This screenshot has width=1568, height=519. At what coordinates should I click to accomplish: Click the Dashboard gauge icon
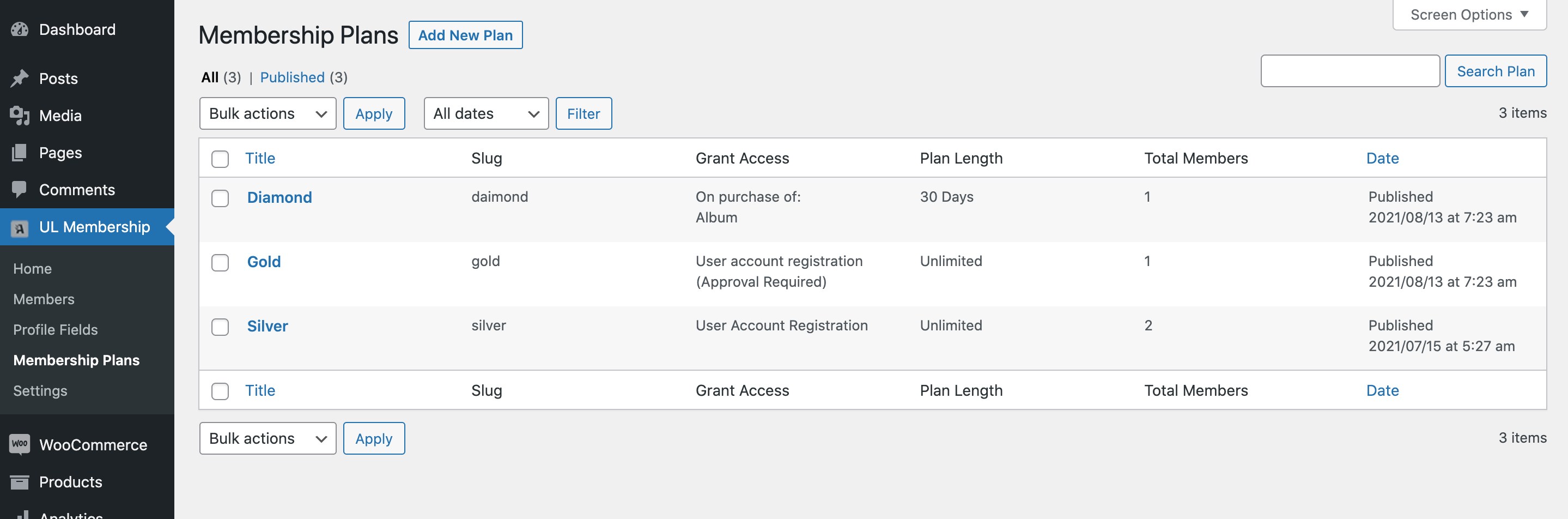click(20, 29)
